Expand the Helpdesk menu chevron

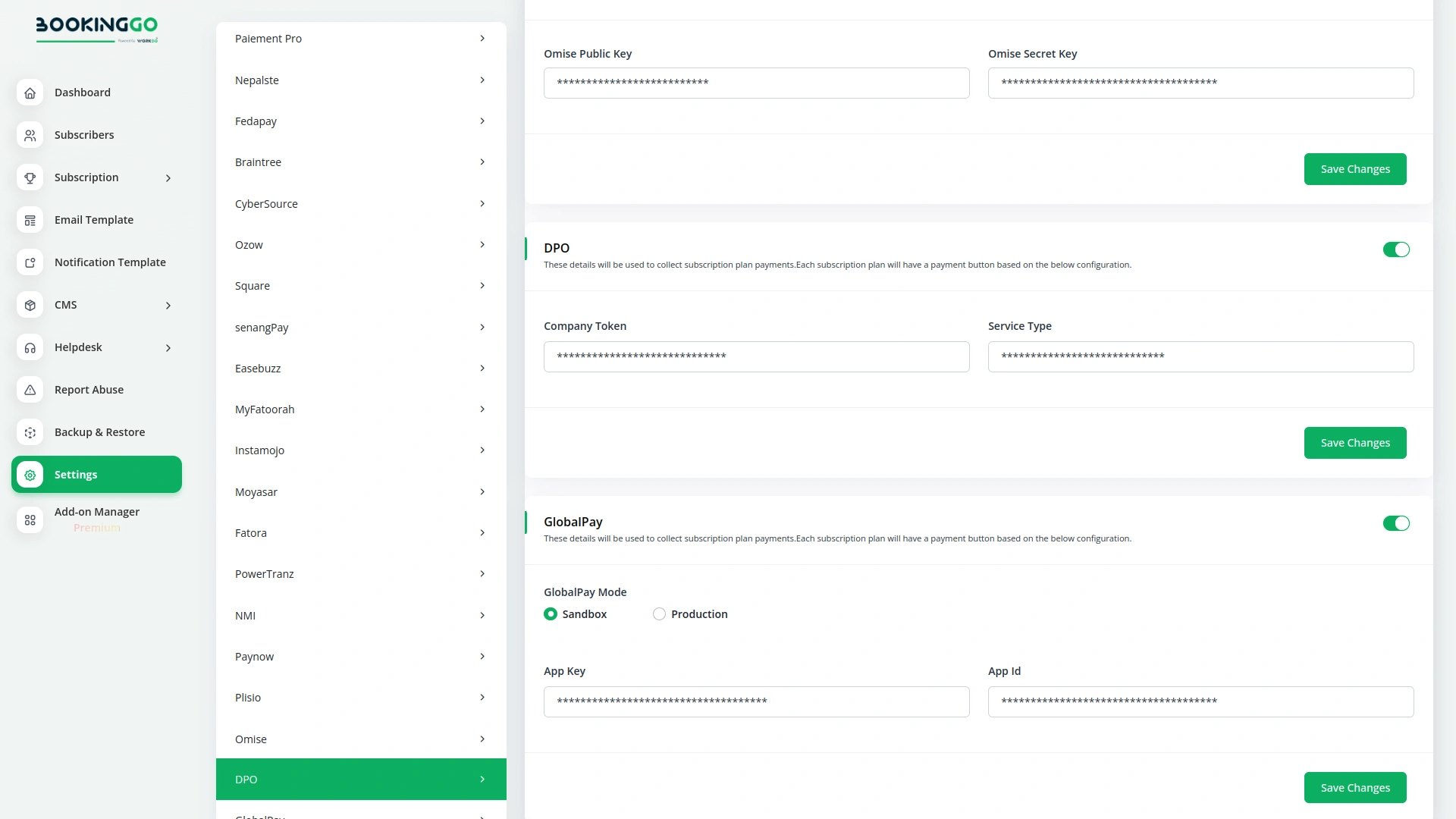coord(168,347)
